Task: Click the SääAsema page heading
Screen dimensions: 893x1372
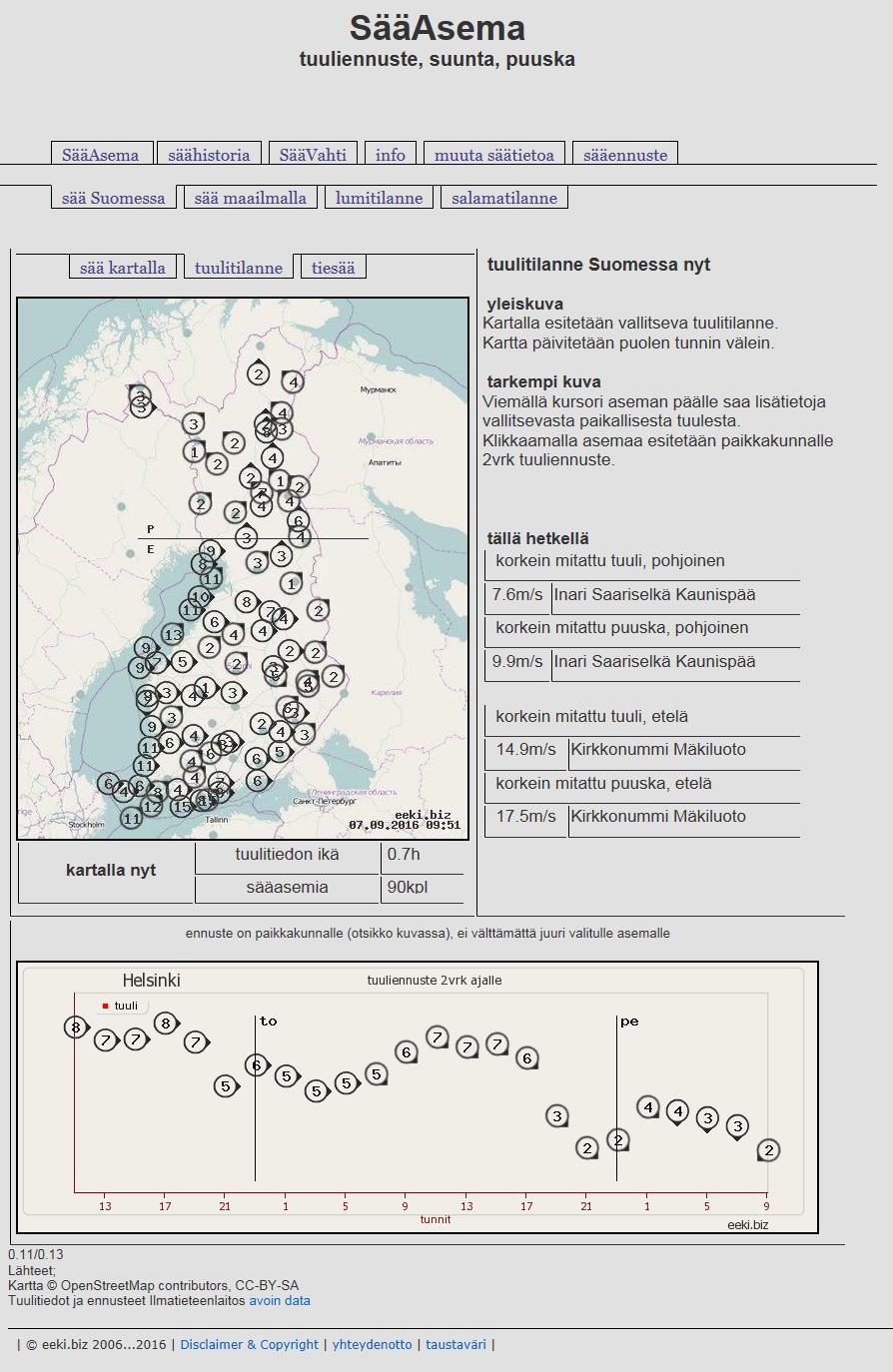Action: click(x=438, y=28)
